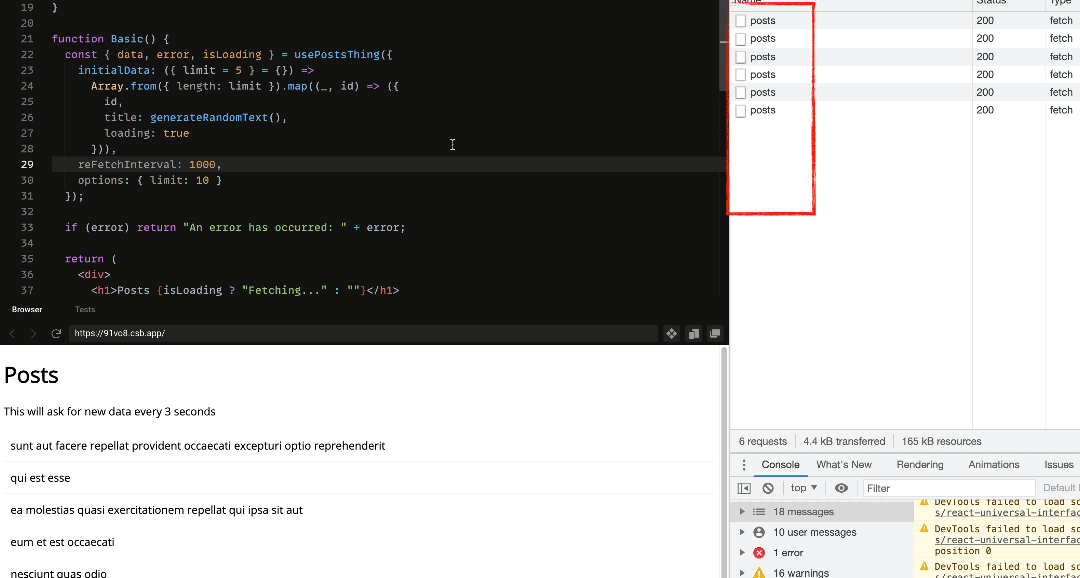Select the 10 user messages sidebar entry

[x=822, y=533]
